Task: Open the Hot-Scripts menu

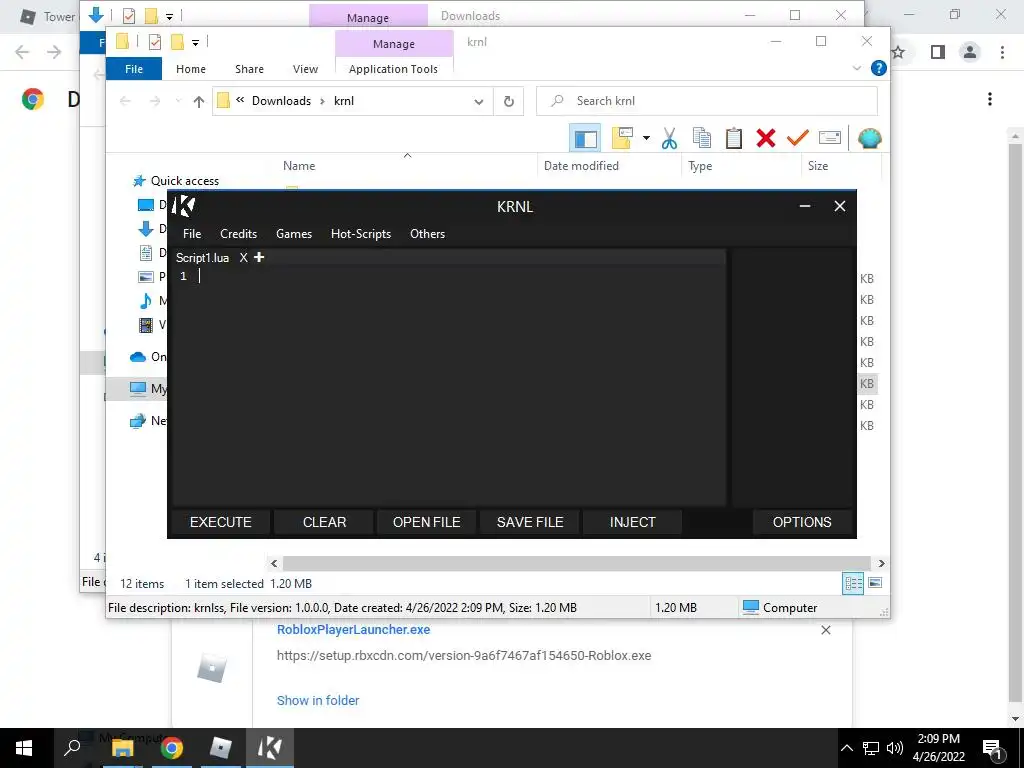Action: 360,234
